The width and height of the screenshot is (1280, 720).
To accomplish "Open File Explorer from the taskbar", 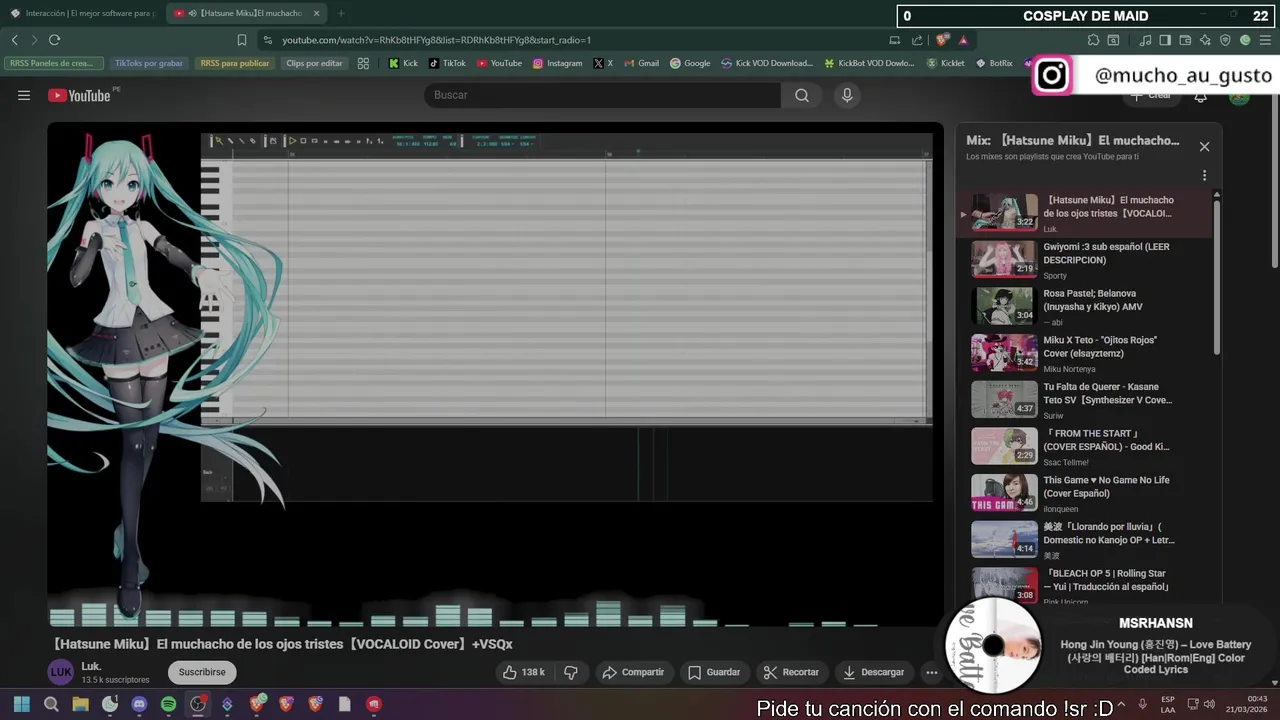I will point(80,704).
